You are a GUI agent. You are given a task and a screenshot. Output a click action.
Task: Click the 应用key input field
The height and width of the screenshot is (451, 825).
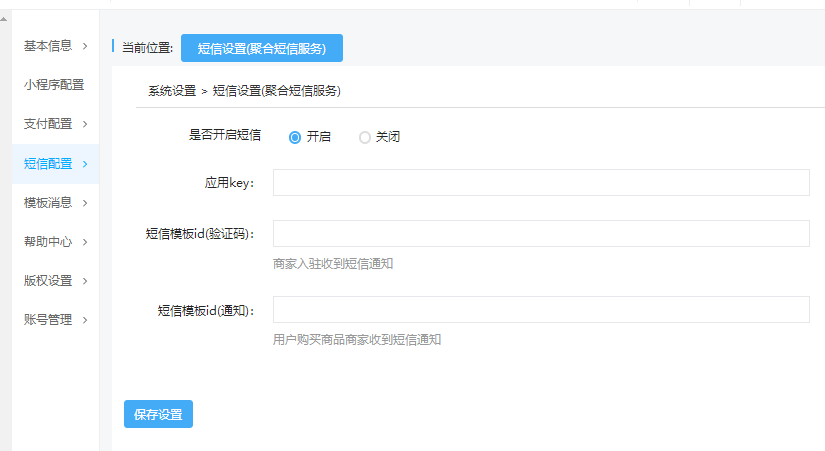541,183
